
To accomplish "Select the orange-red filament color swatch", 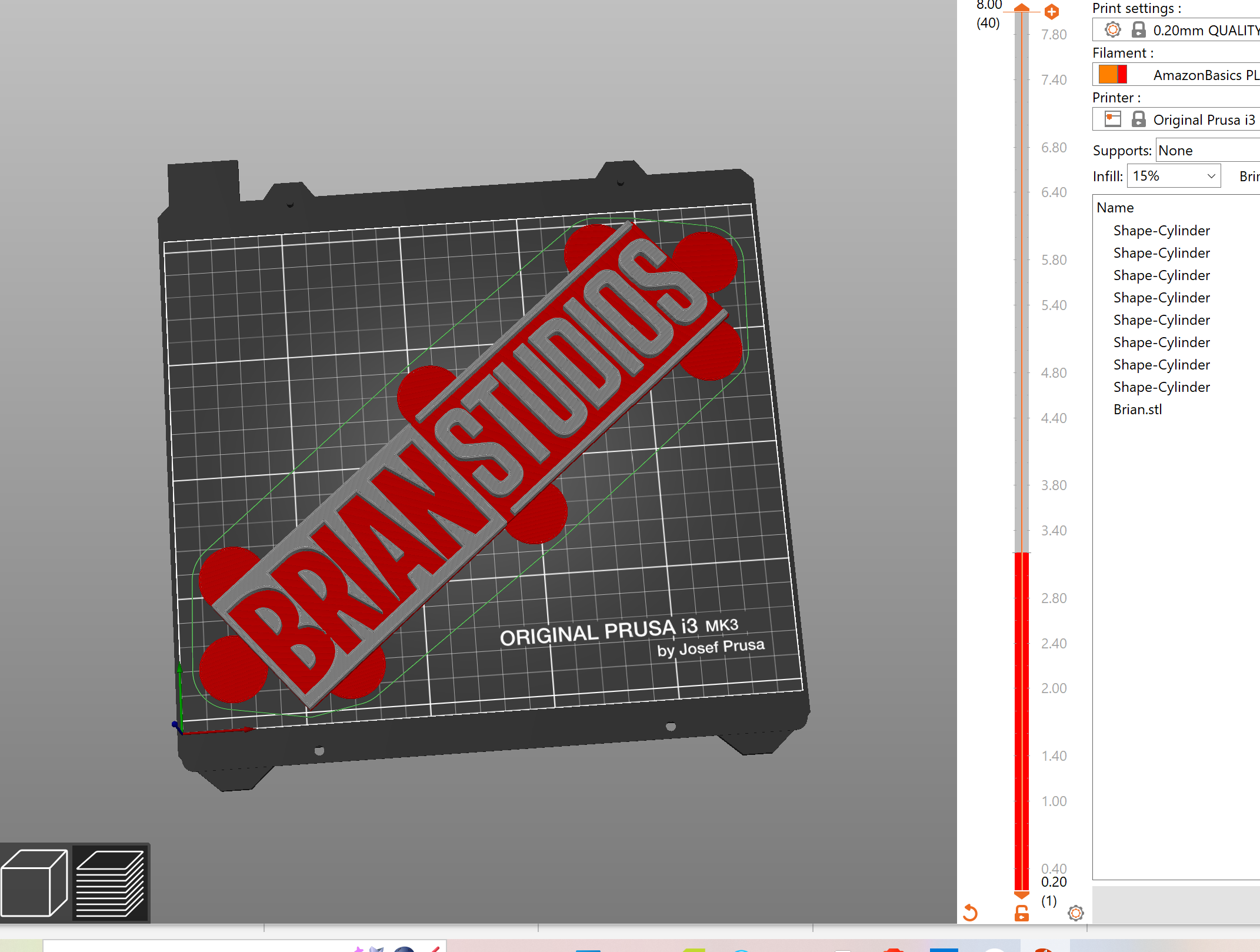I will [x=1112, y=75].
